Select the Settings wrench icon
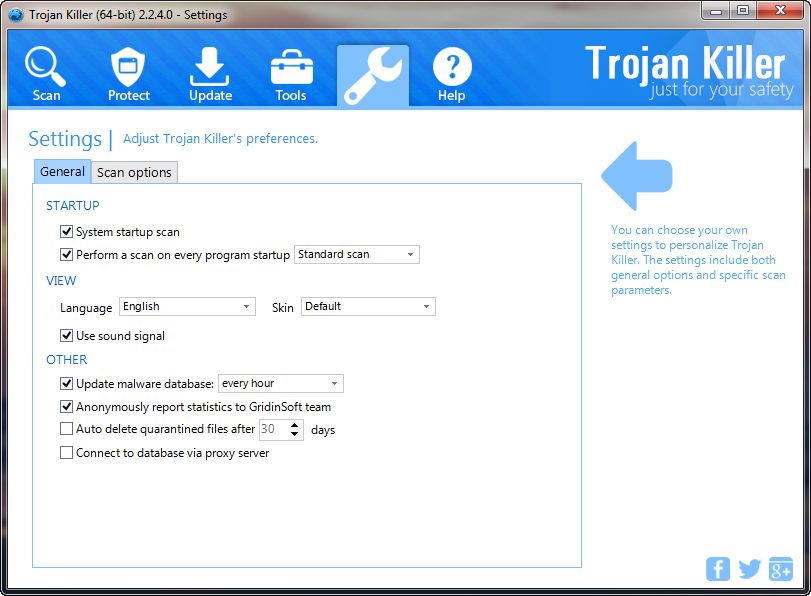Viewport: 811px width, 596px height. tap(372, 75)
